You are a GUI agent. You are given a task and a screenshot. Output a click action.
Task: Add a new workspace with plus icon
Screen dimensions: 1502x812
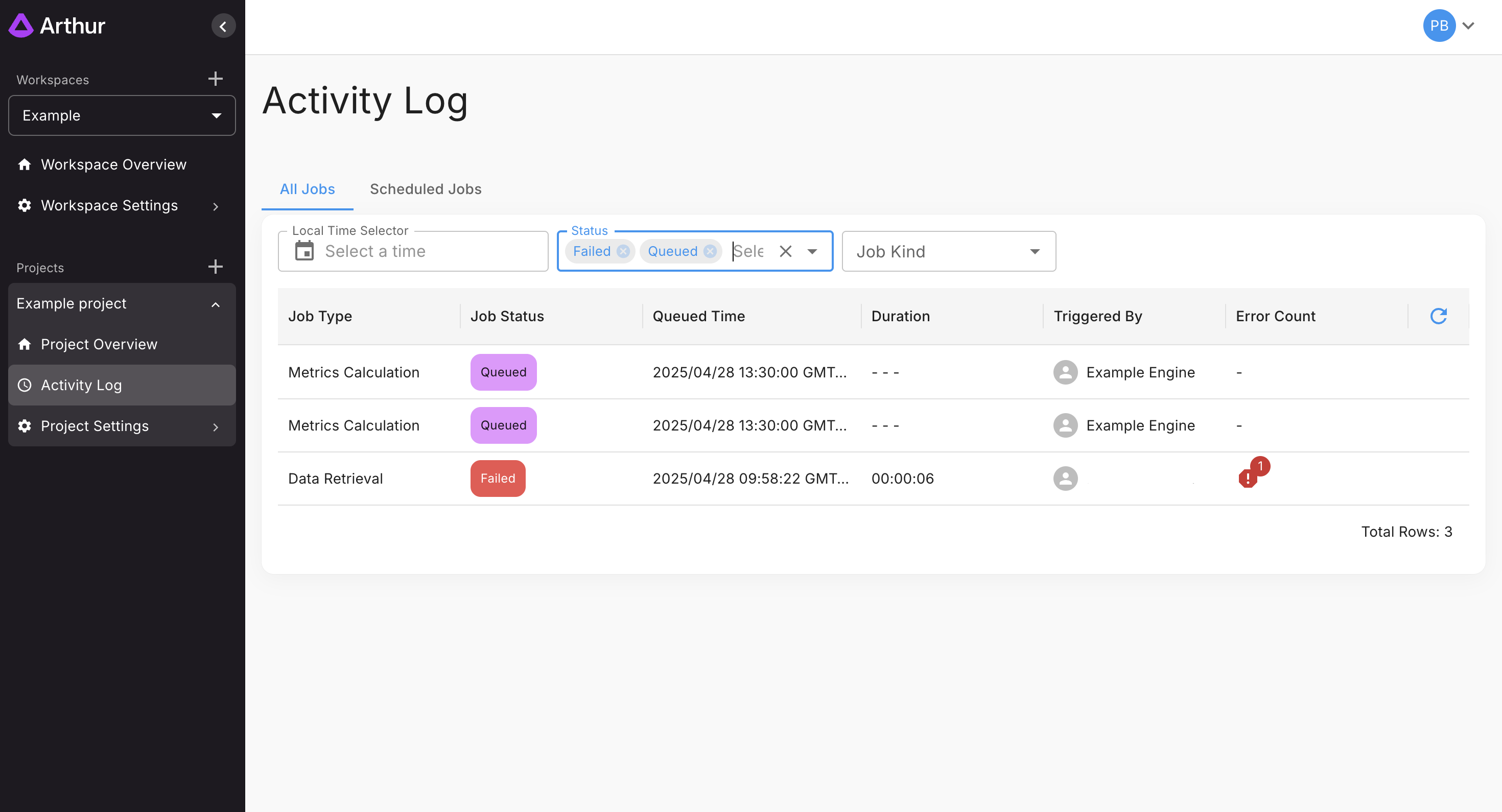[215, 79]
